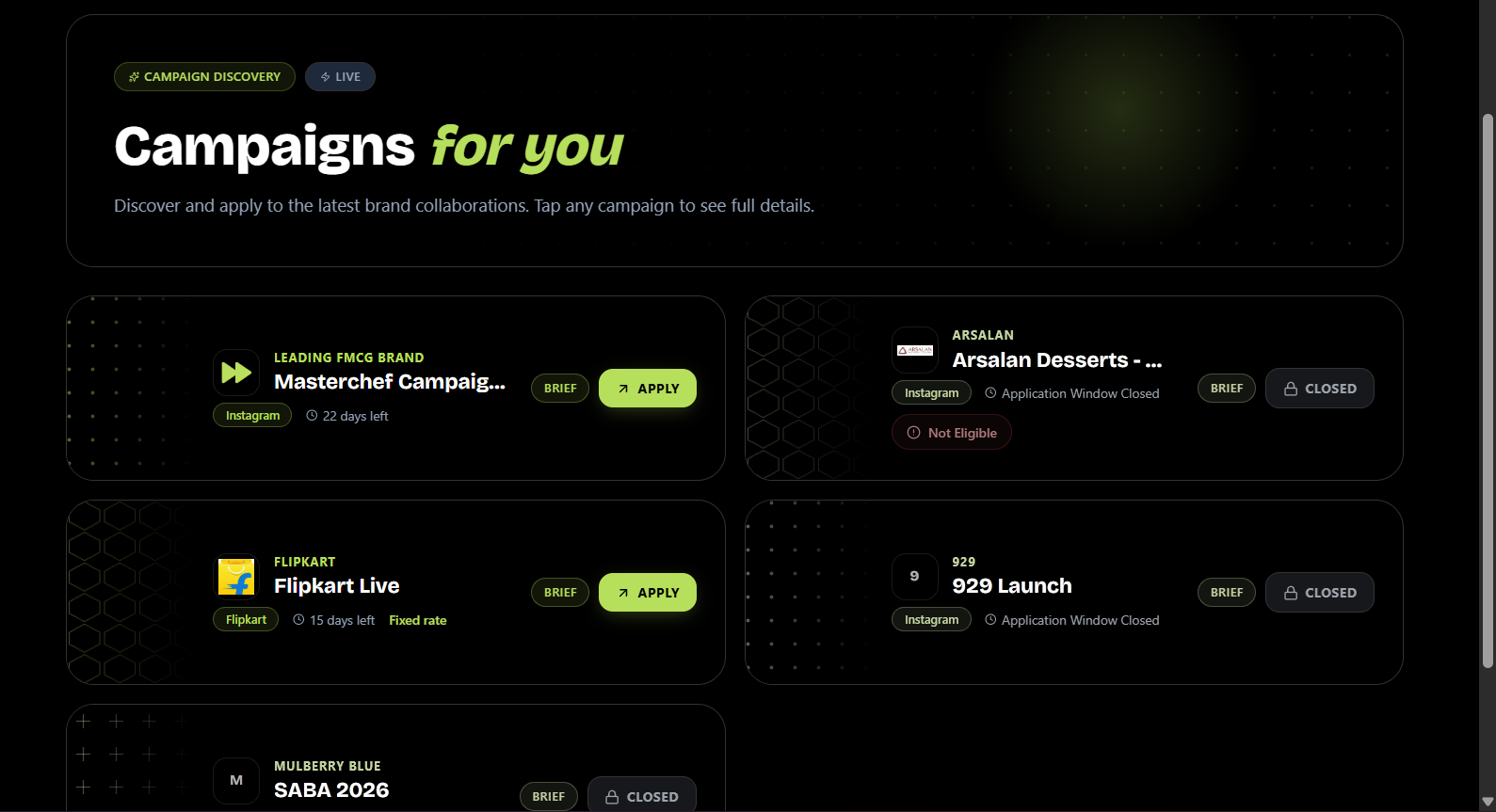Image resolution: width=1496 pixels, height=812 pixels.
Task: Click 'LEADING FMCG BRAND' label
Action: [349, 358]
